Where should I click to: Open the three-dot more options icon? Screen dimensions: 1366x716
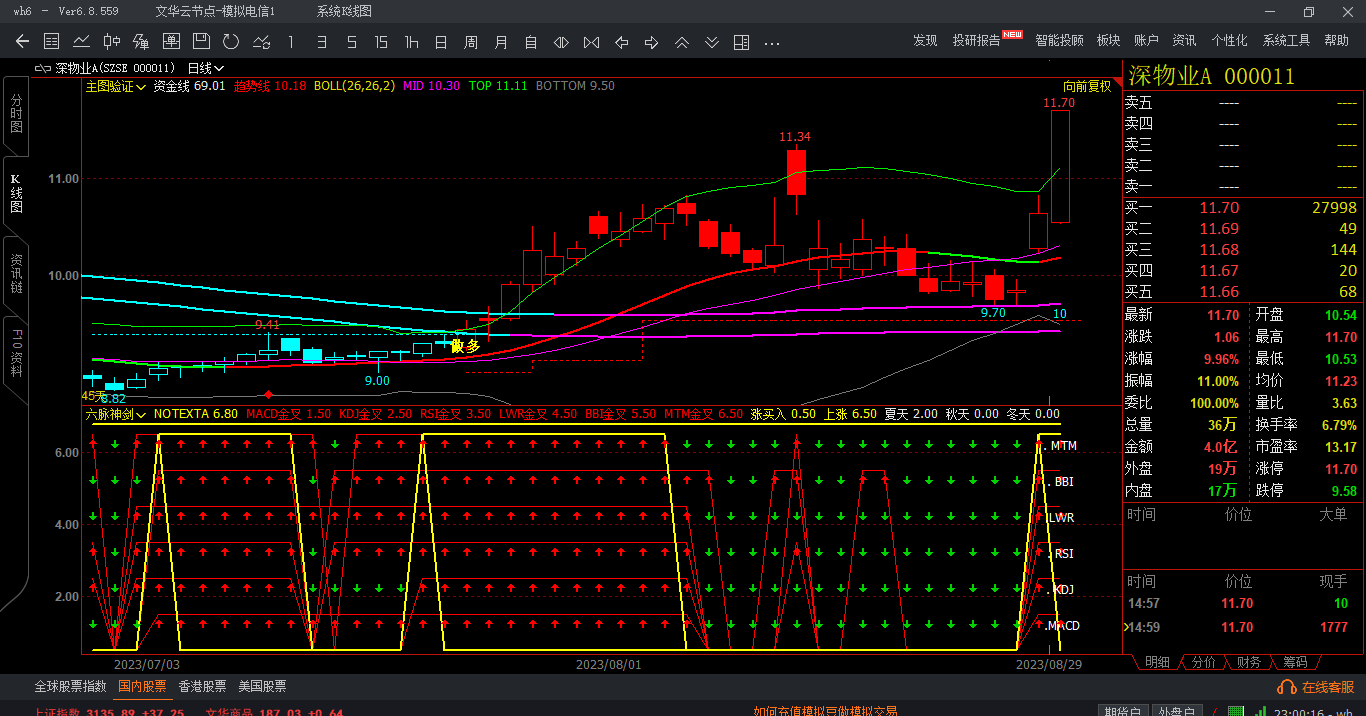point(771,42)
